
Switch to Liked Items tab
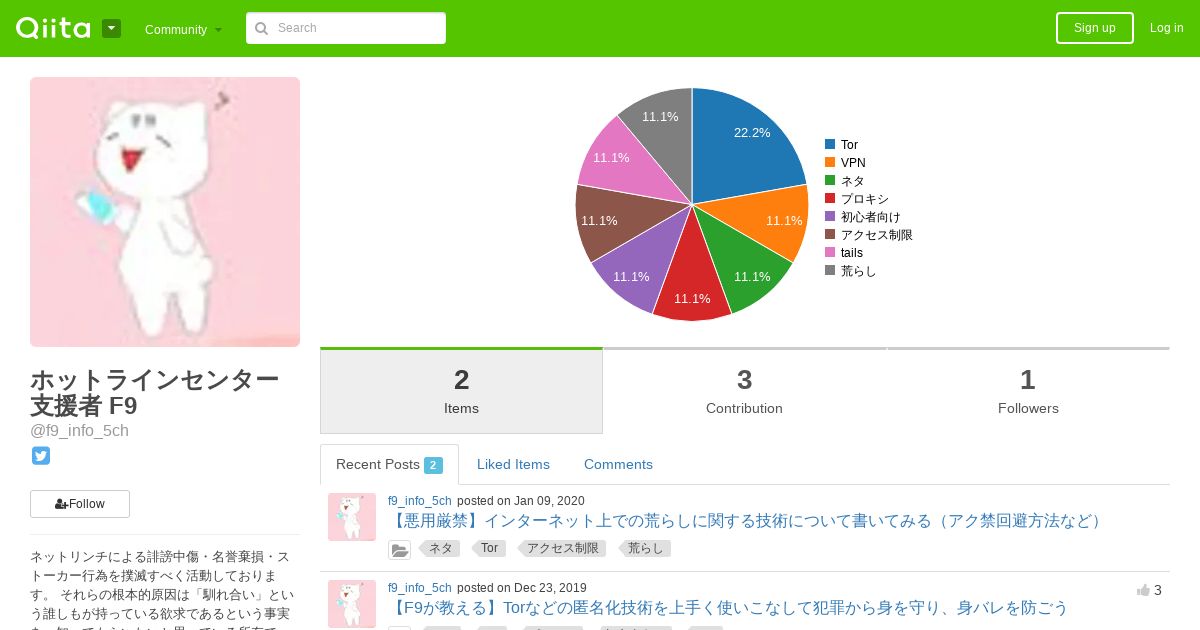coord(513,464)
